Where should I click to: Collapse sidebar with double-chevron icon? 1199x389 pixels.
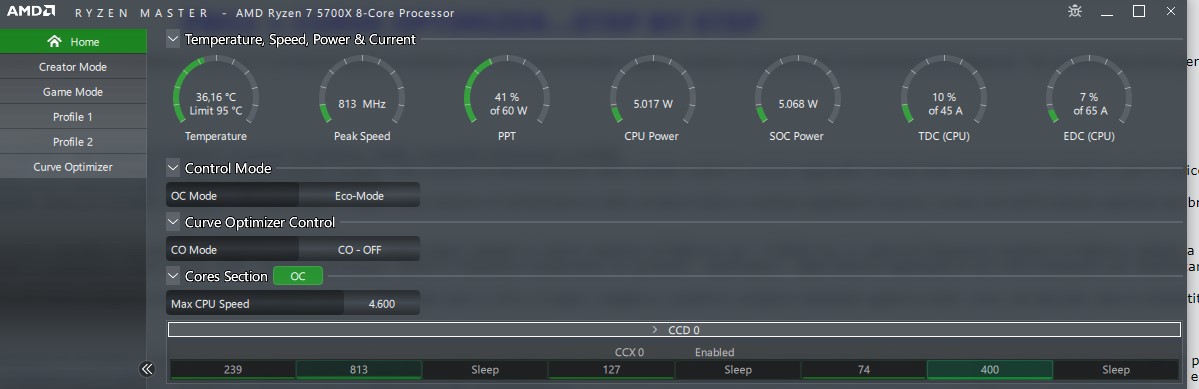coord(147,369)
